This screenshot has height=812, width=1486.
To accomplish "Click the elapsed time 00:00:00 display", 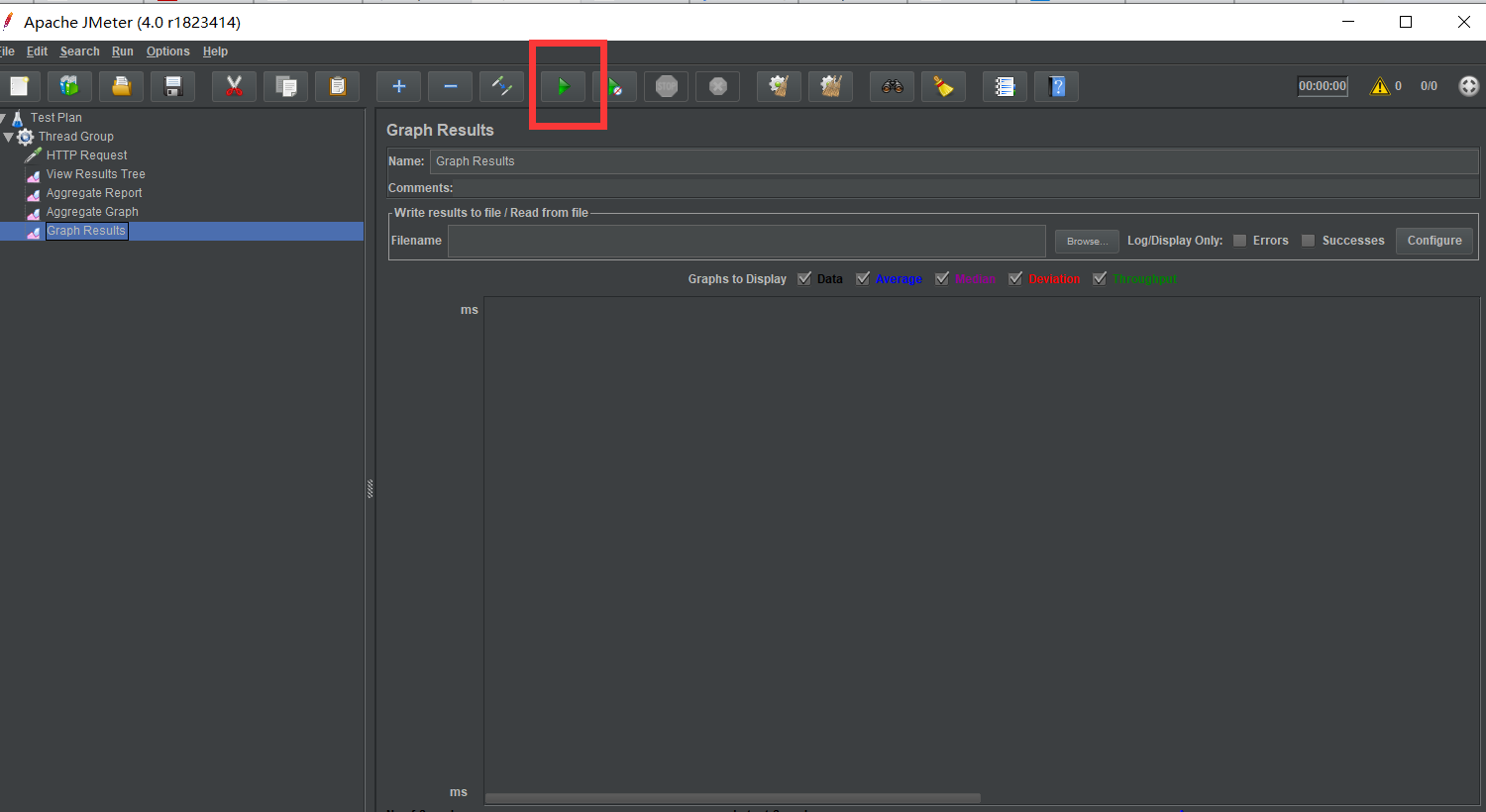I will 1323,86.
